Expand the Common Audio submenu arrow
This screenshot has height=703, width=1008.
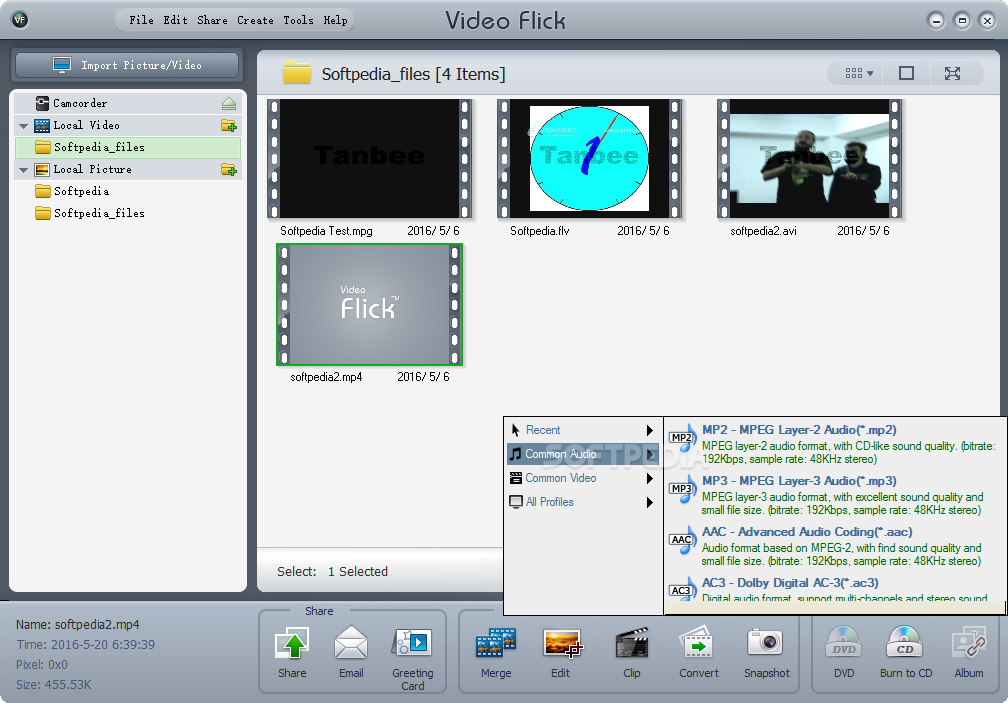pyautogui.click(x=650, y=454)
